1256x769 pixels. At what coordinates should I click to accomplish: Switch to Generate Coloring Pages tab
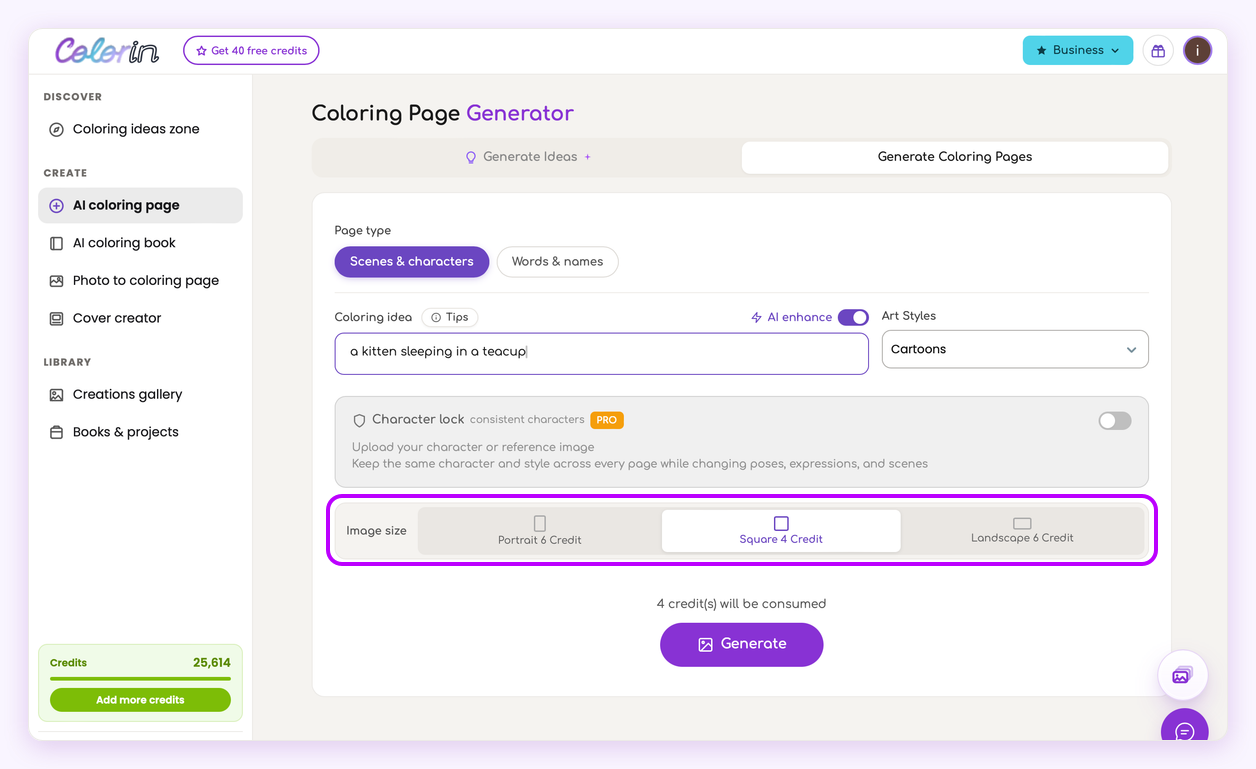(x=955, y=157)
